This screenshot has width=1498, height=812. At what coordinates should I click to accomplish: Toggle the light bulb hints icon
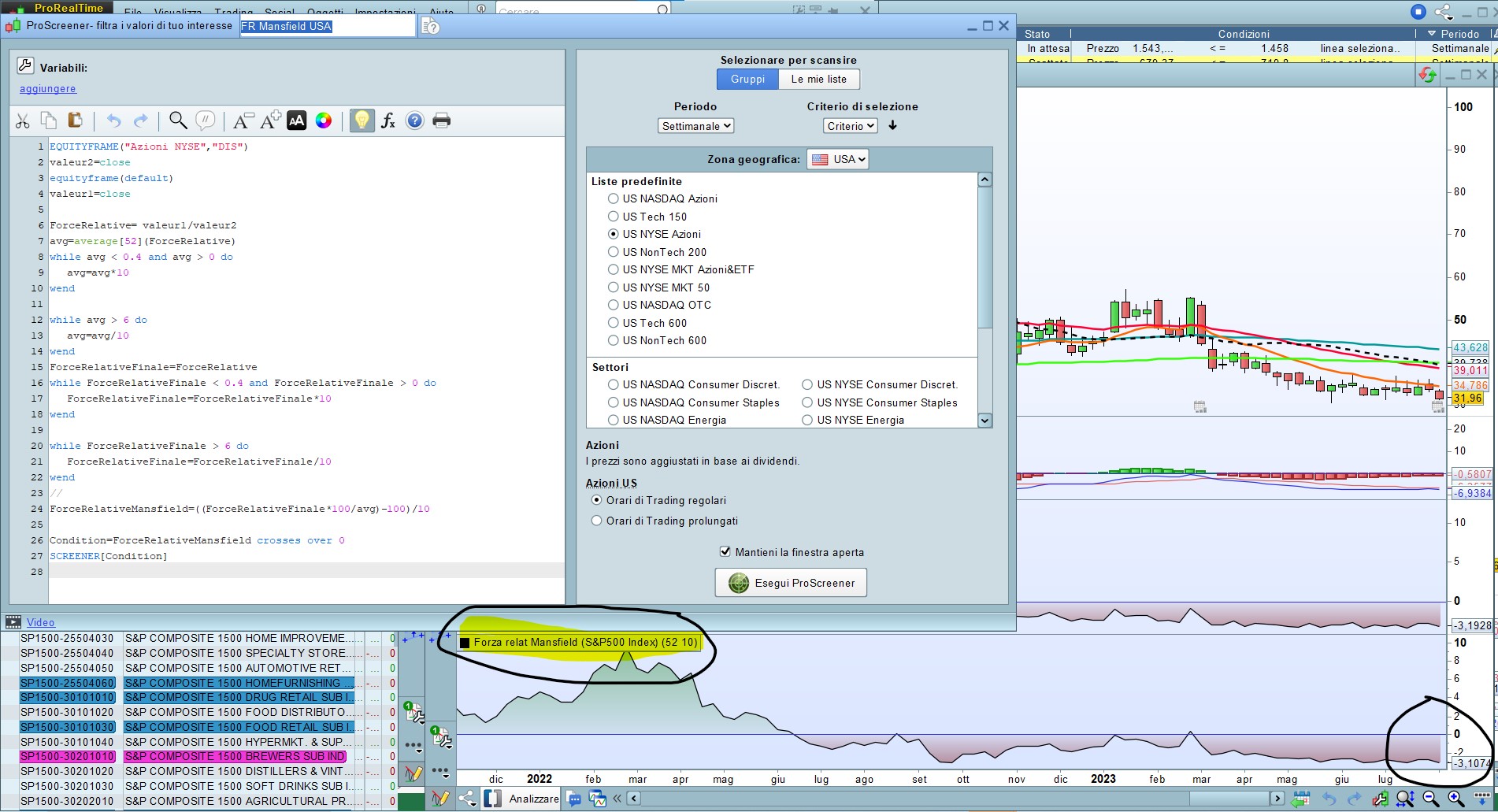pos(362,121)
